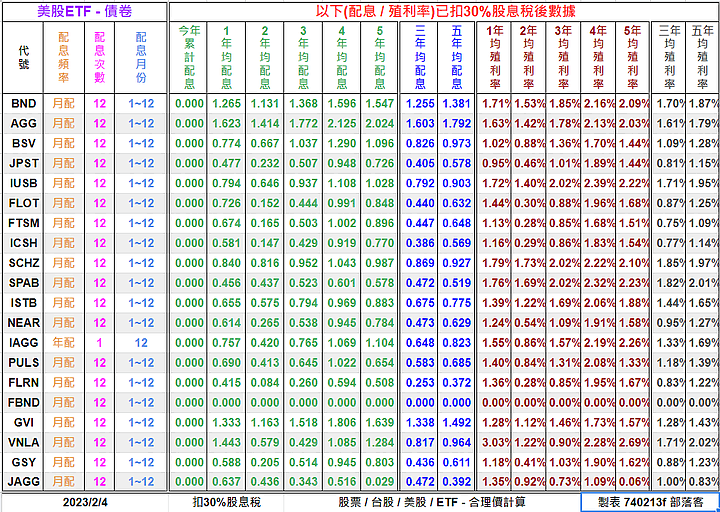Viewport: 720px width, 512px height.
Task: Select BSV's 月配 frequency cell
Action: tap(64, 143)
